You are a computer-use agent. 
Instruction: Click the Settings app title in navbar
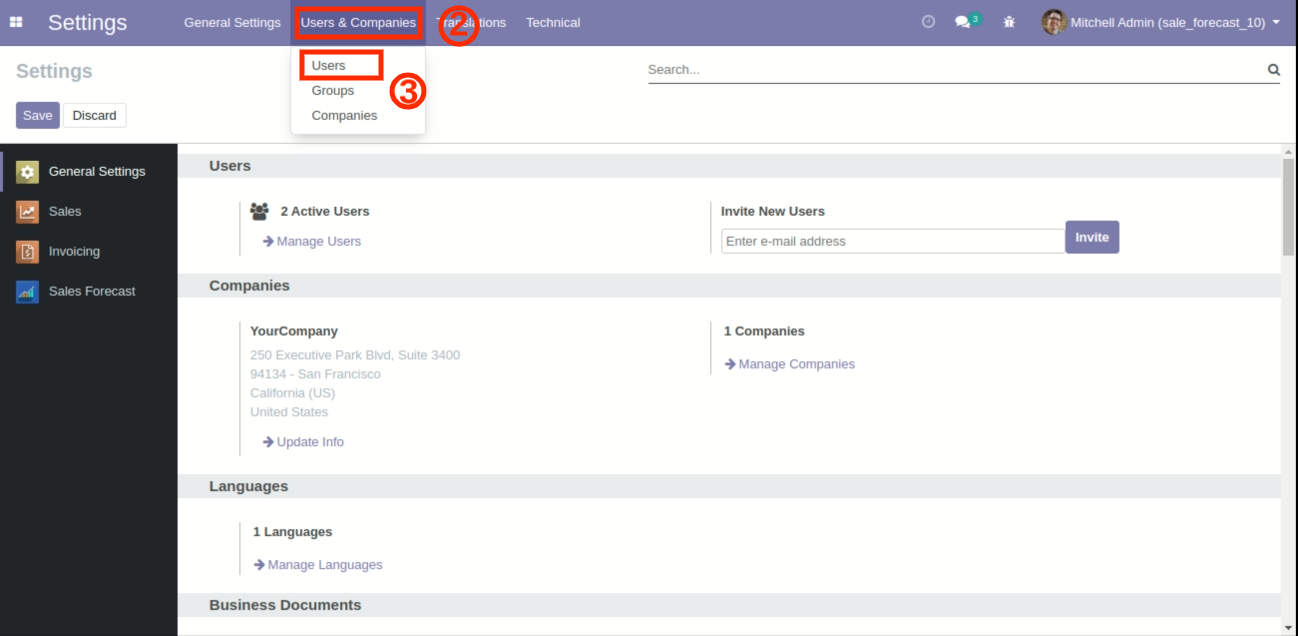point(87,22)
